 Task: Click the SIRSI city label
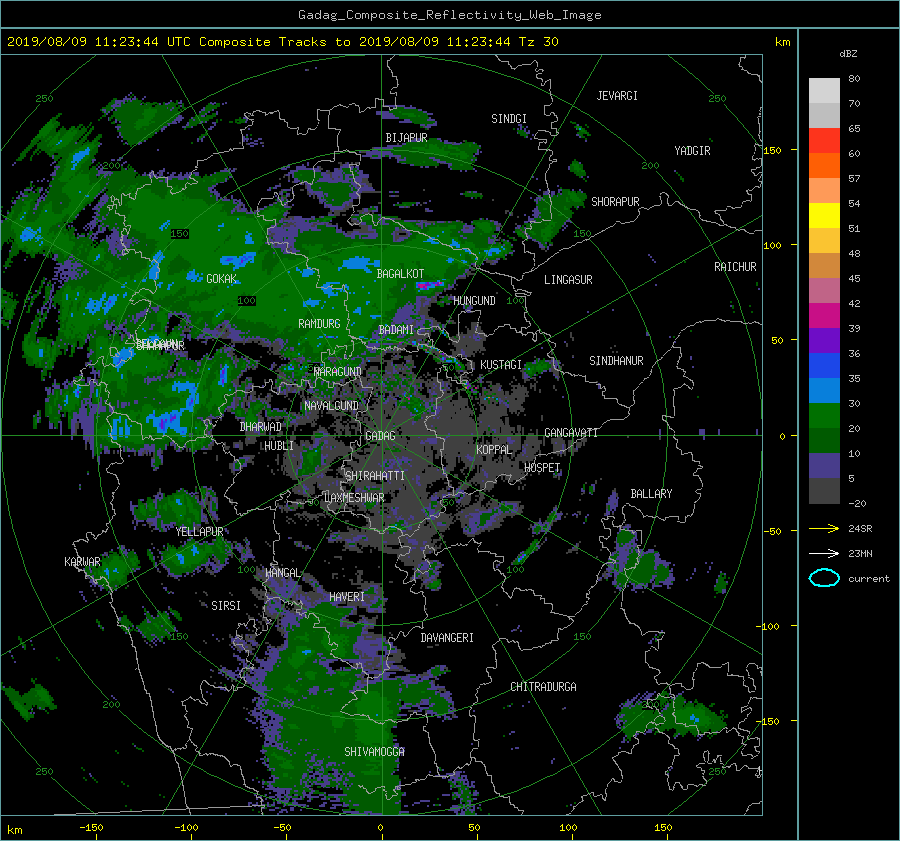[x=226, y=606]
